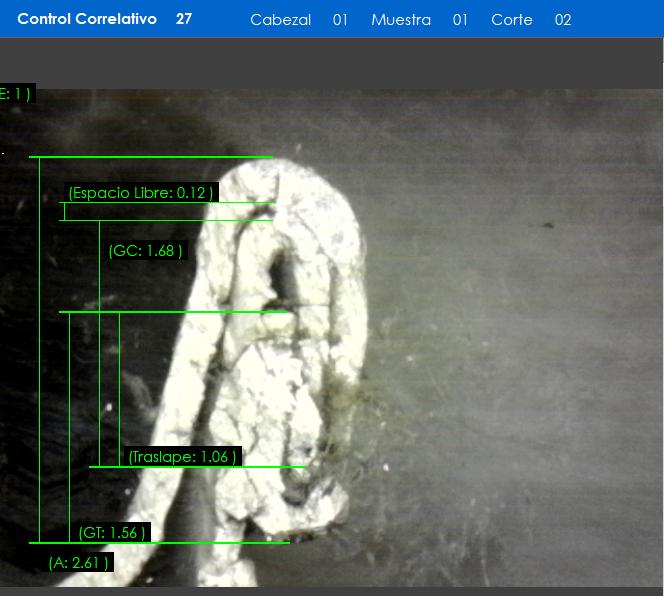
Task: Select the topmost green horizontal measurement line
Action: 150,157
